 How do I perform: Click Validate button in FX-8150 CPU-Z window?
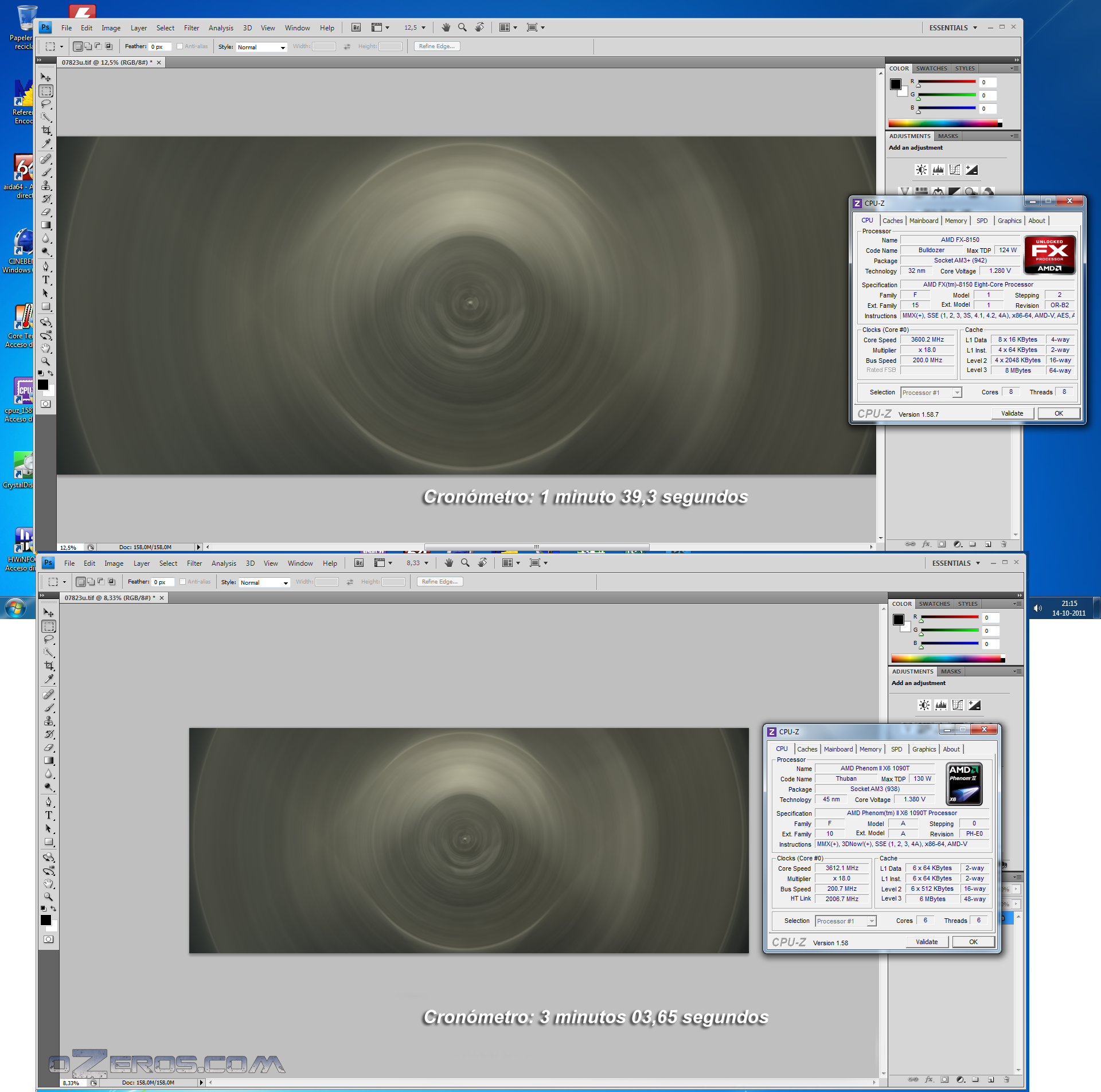tap(1012, 413)
